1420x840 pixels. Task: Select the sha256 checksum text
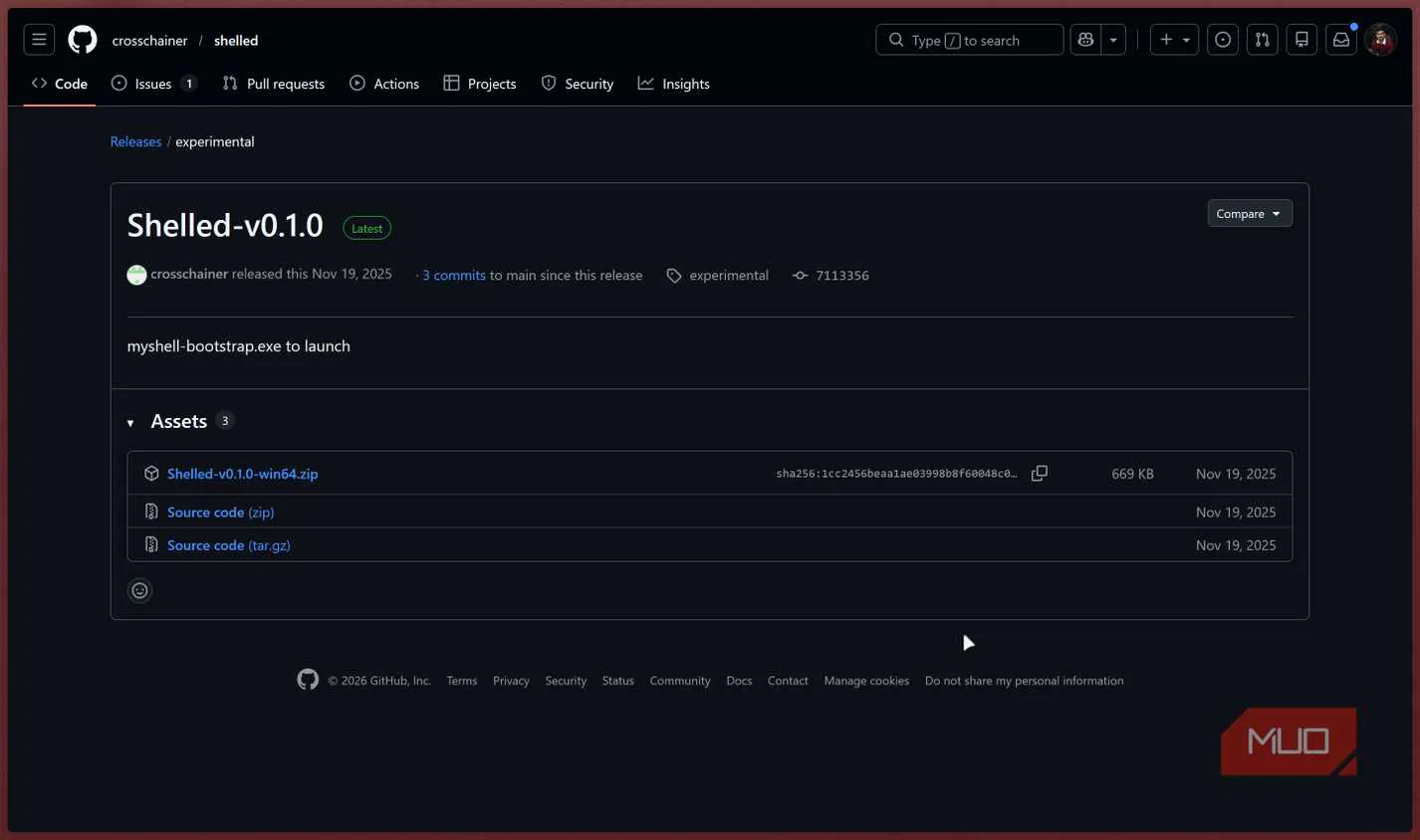tap(896, 474)
